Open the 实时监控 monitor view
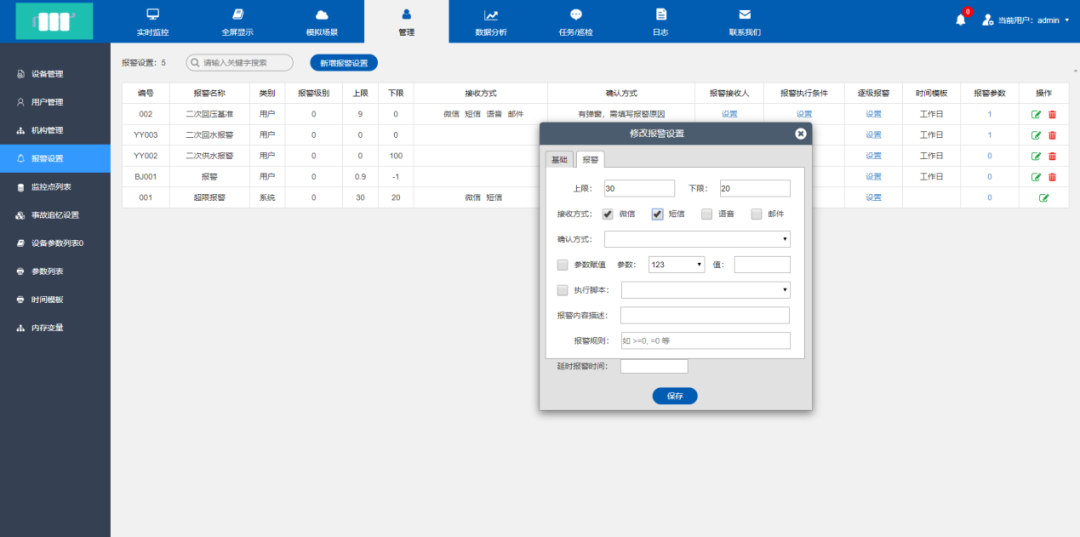This screenshot has width=1080, height=537. pos(153,21)
